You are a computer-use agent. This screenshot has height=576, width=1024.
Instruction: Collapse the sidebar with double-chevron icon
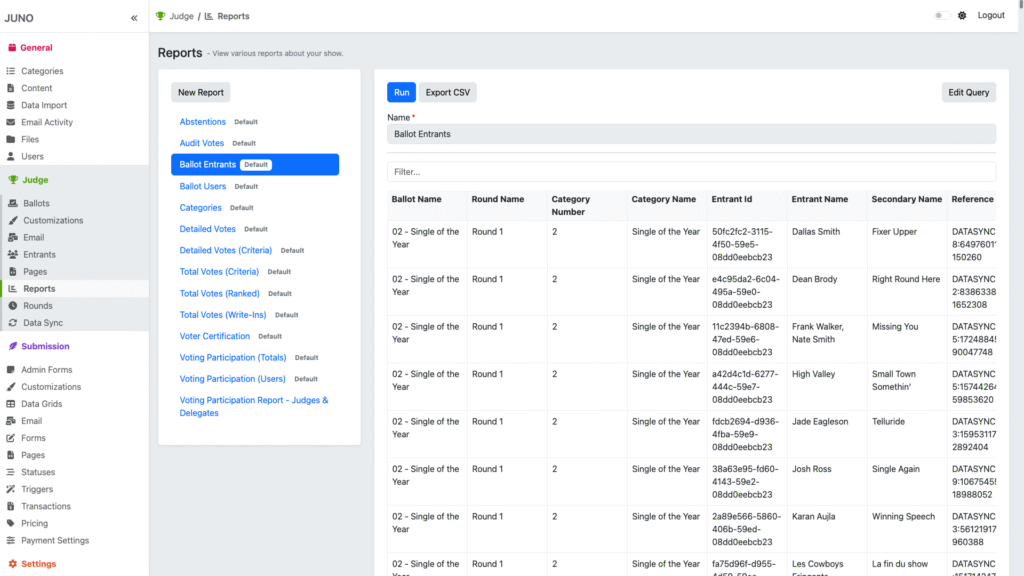tap(134, 18)
